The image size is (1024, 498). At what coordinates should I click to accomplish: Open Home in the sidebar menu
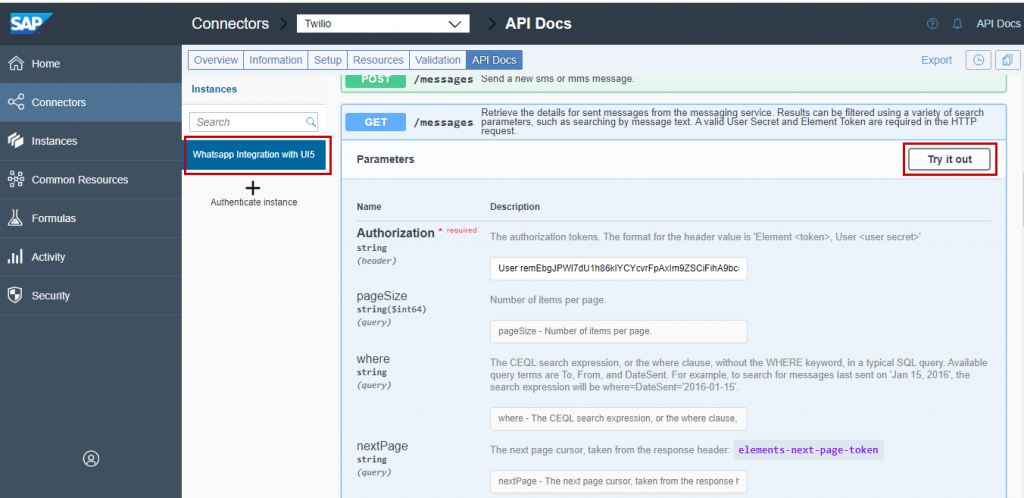click(91, 64)
